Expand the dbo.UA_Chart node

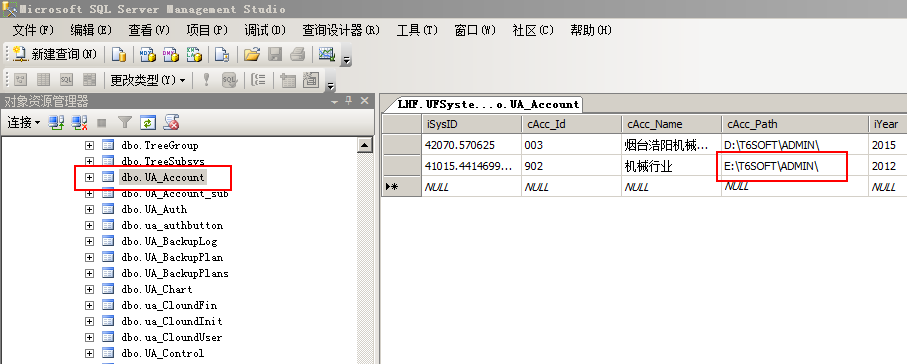89,289
